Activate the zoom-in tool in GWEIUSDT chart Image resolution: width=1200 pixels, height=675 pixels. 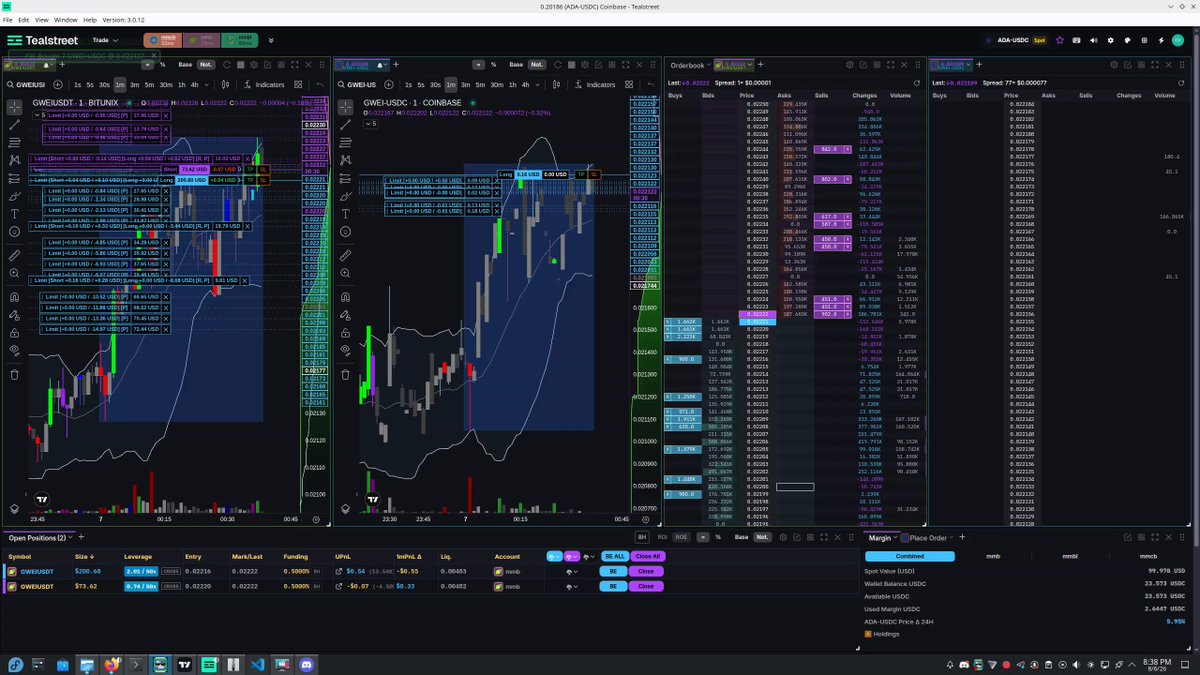click(14, 273)
